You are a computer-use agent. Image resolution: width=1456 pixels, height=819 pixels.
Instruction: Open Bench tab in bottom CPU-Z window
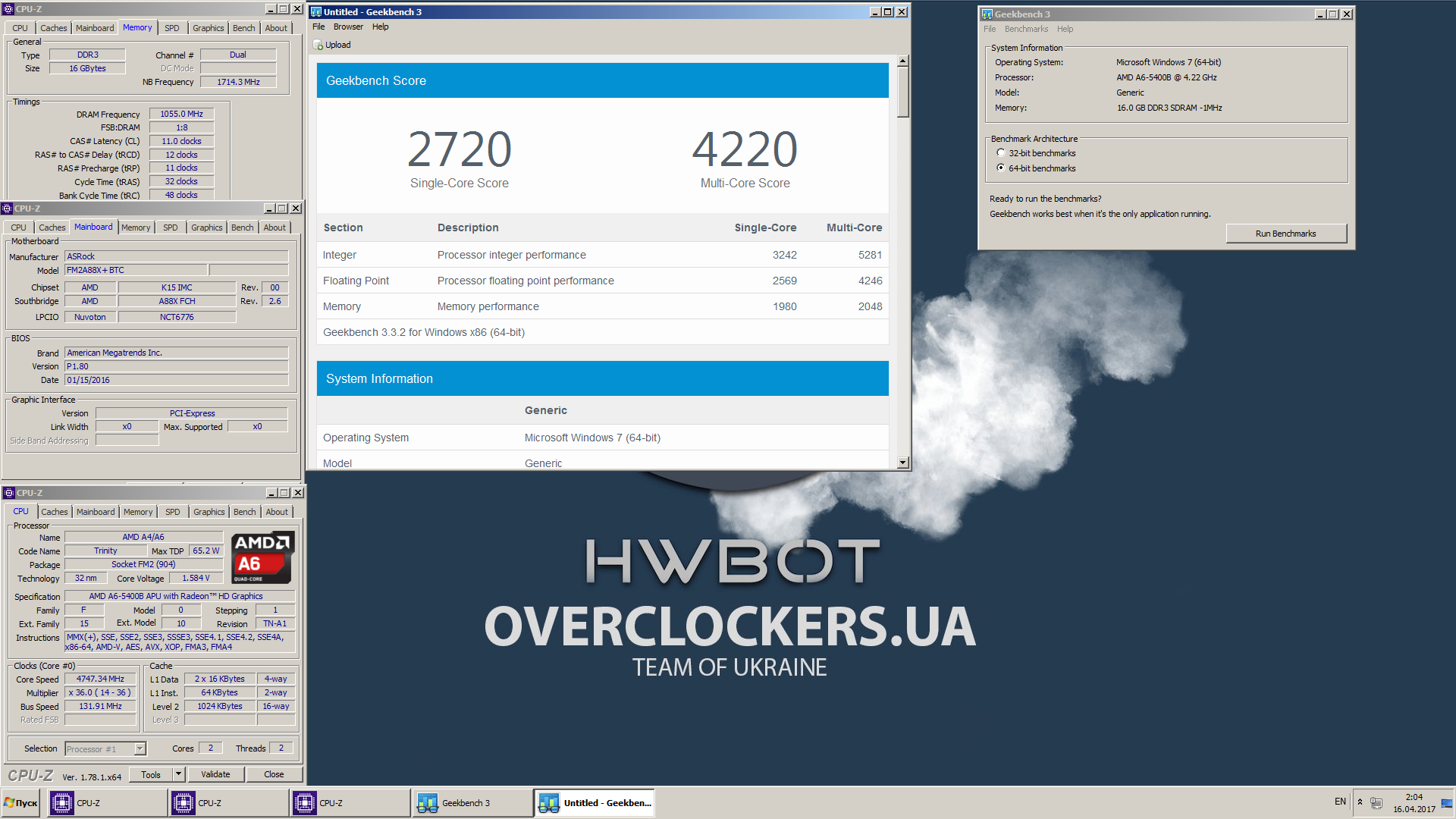tap(244, 512)
